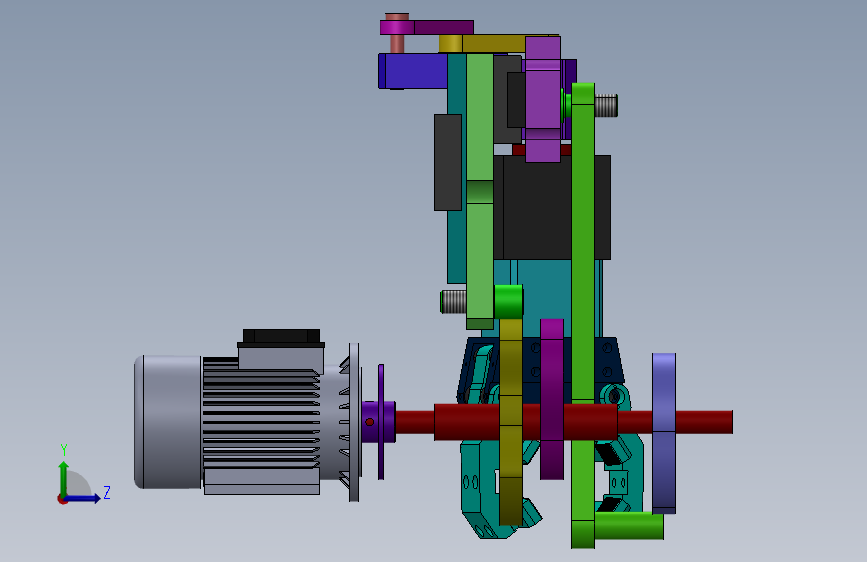Select the green horizontal bar at bottom right
Screen dimensions: 867x562
[x=629, y=525]
